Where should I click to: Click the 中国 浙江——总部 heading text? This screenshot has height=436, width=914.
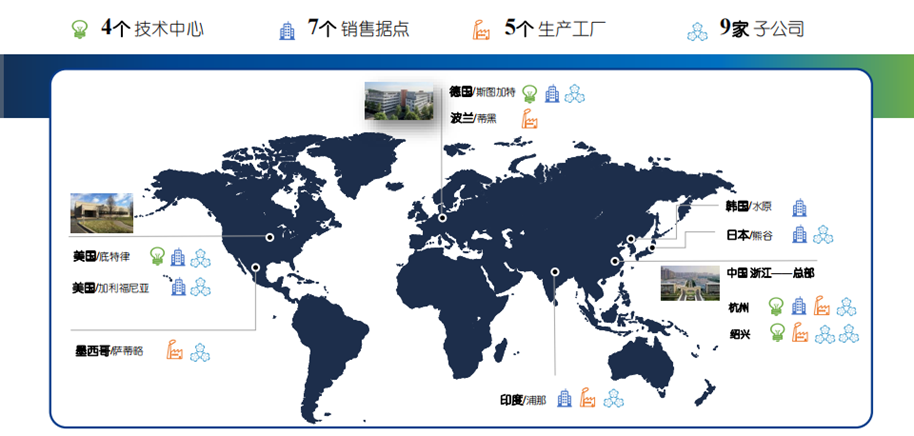770,272
